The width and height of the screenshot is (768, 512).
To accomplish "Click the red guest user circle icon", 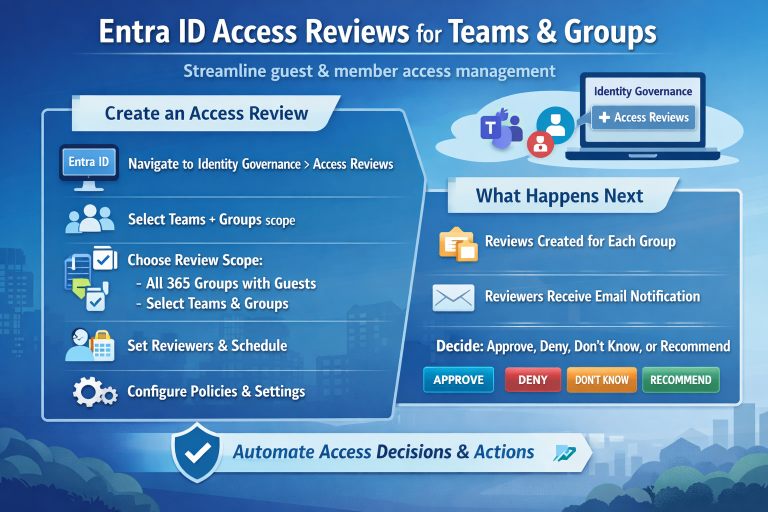I will [540, 144].
